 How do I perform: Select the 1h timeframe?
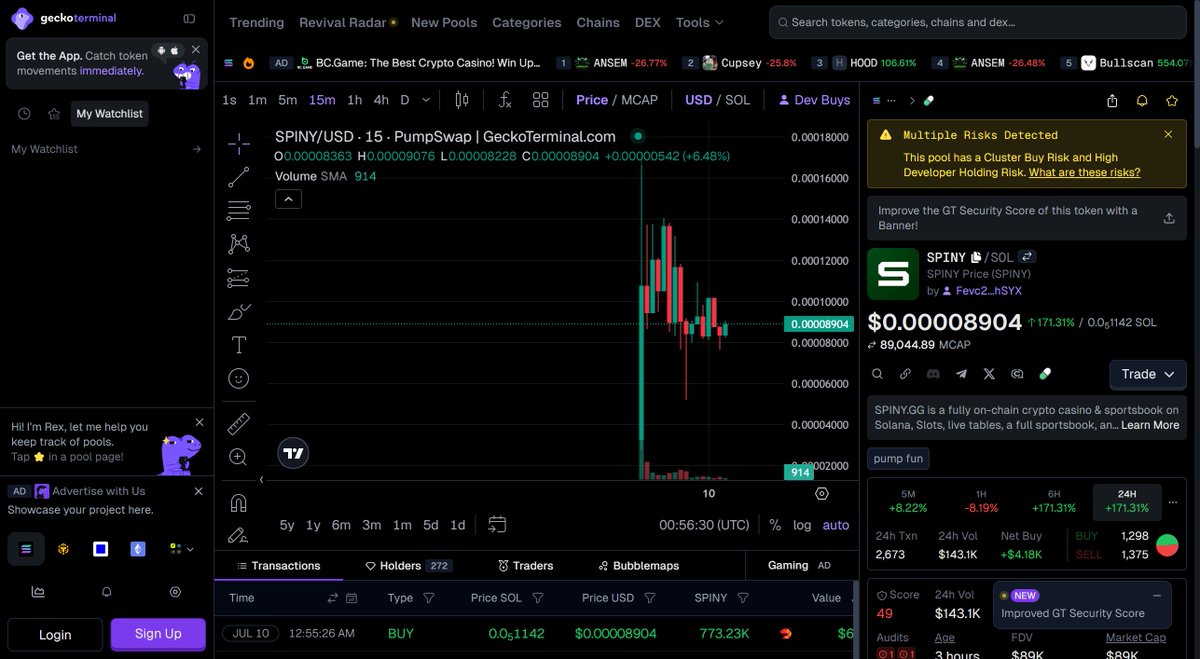coord(354,100)
